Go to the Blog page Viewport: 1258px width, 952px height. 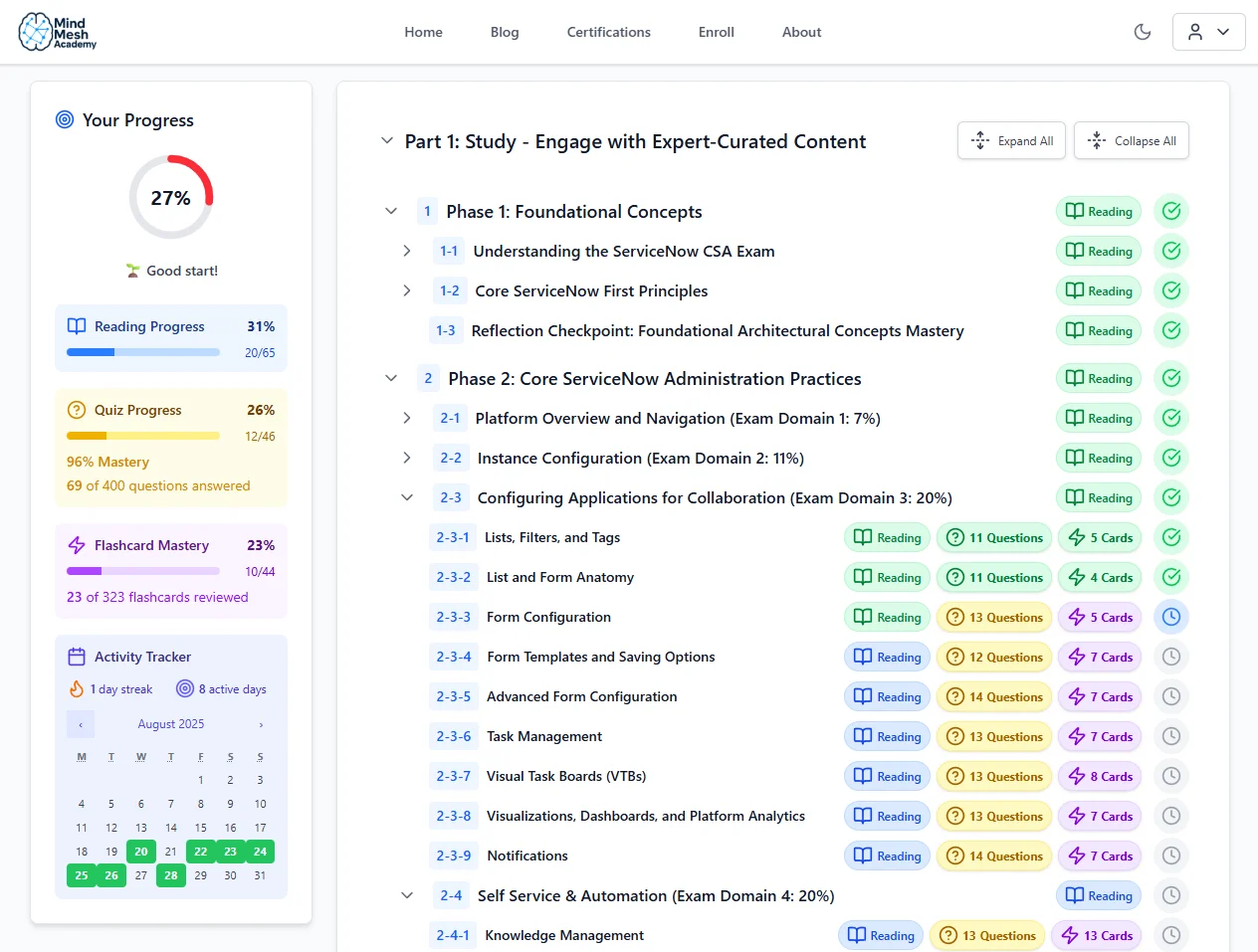pyautogui.click(x=505, y=32)
